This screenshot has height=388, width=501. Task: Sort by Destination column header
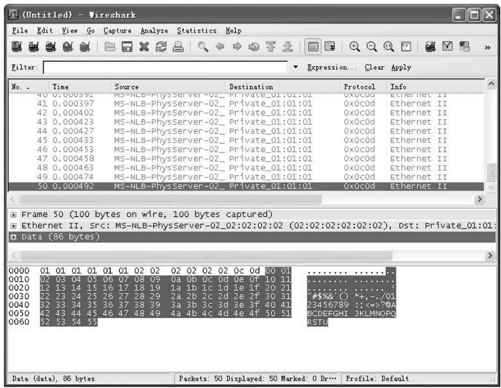(284, 87)
